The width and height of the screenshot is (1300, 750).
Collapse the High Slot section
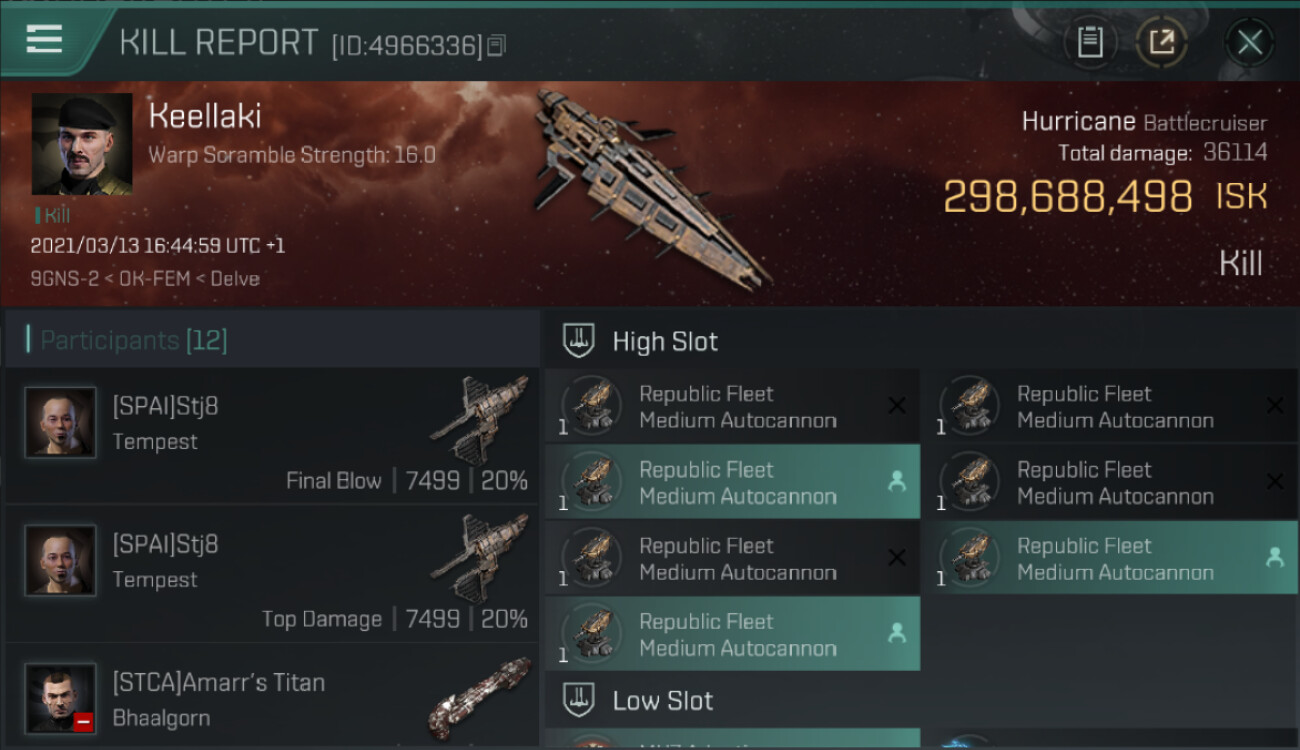[x=665, y=341]
